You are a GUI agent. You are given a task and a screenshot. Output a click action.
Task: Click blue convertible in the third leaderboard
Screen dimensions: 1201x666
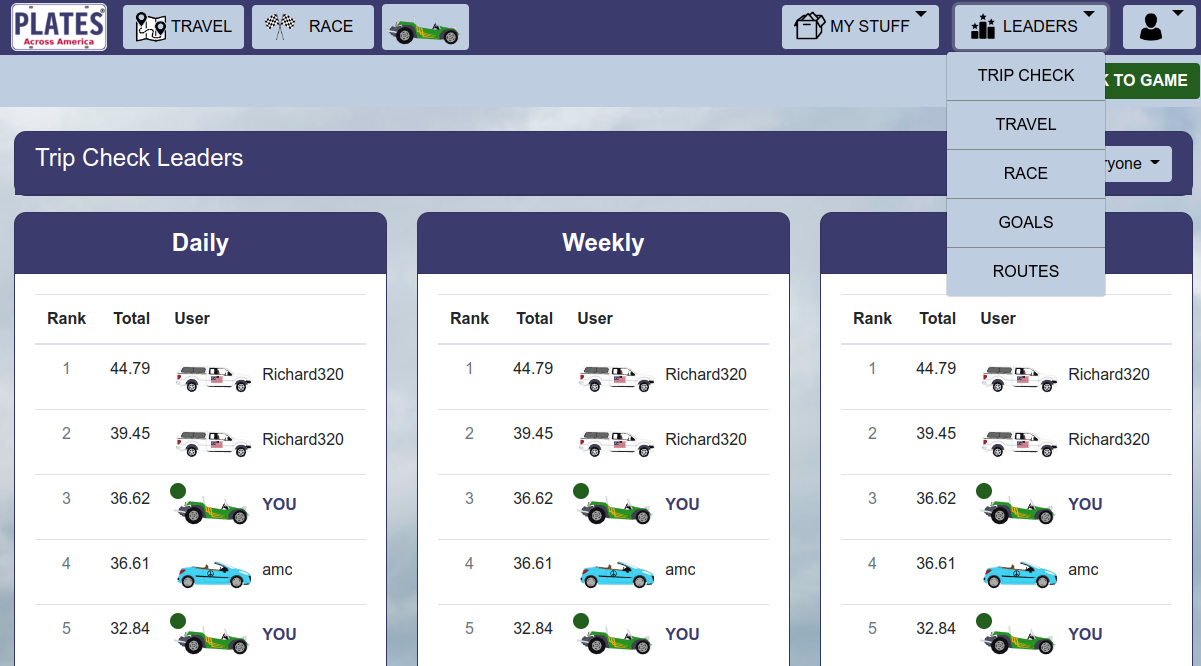[x=1019, y=574]
